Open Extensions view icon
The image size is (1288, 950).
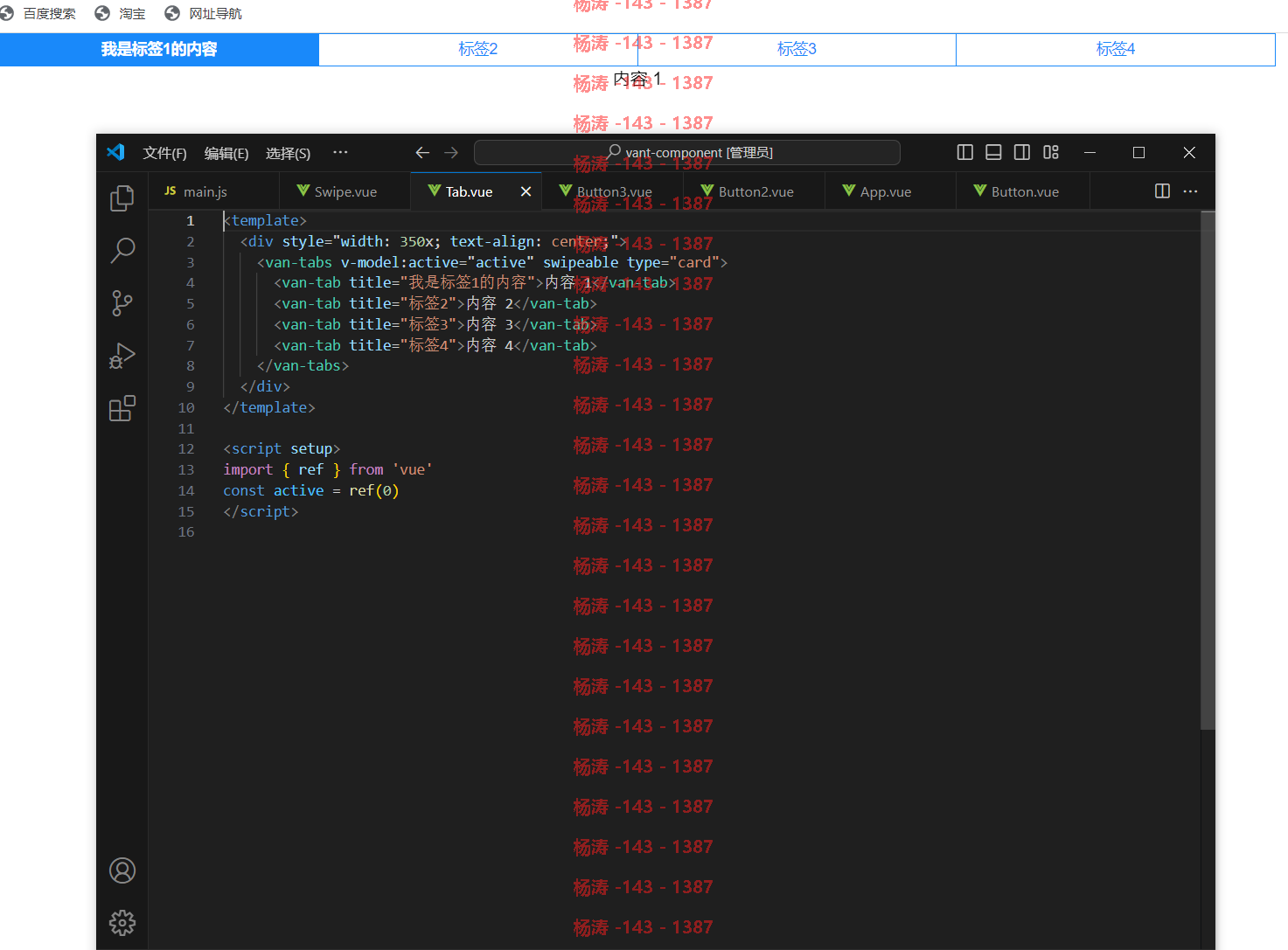(122, 408)
